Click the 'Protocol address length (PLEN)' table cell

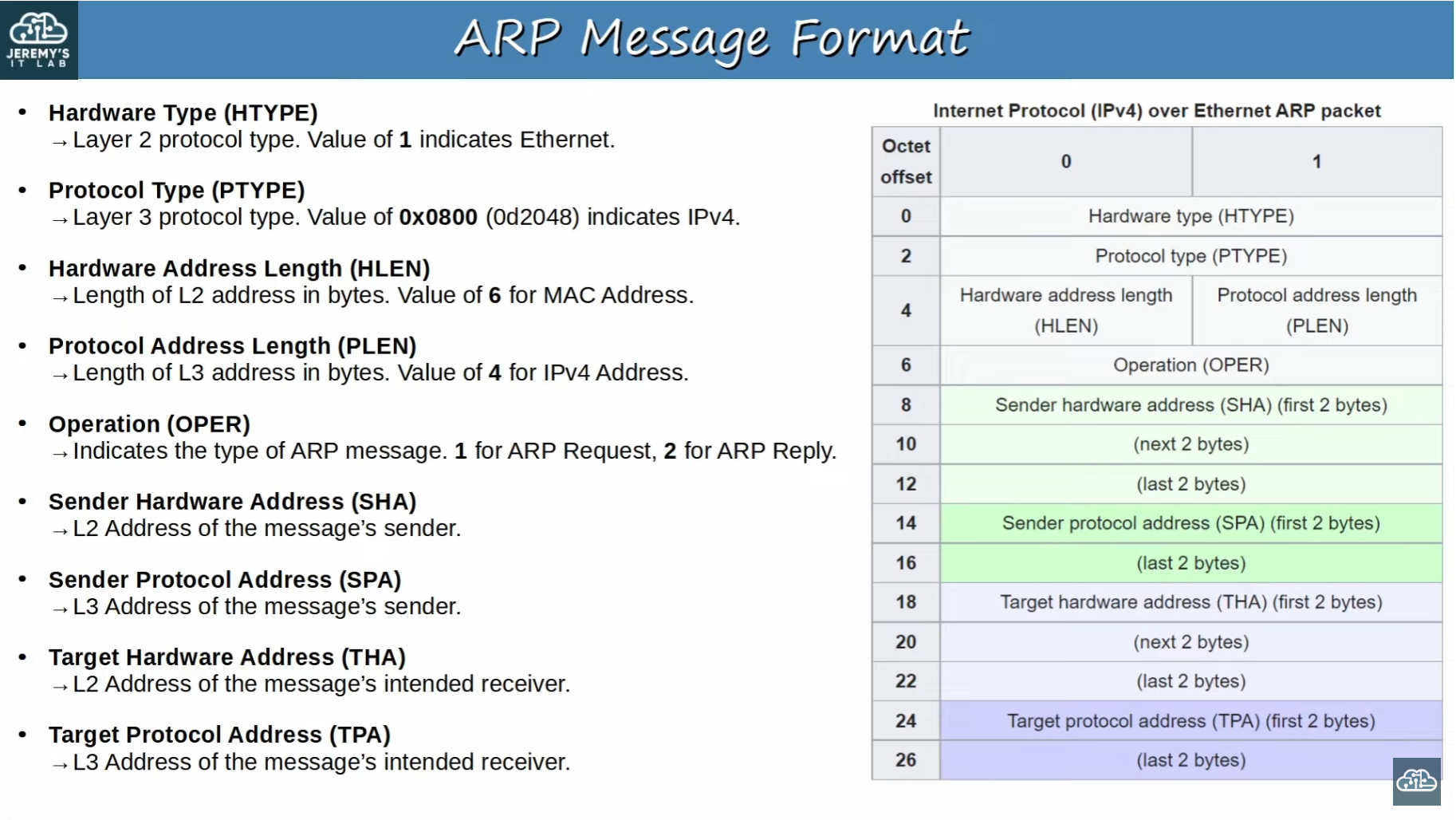[1317, 310]
